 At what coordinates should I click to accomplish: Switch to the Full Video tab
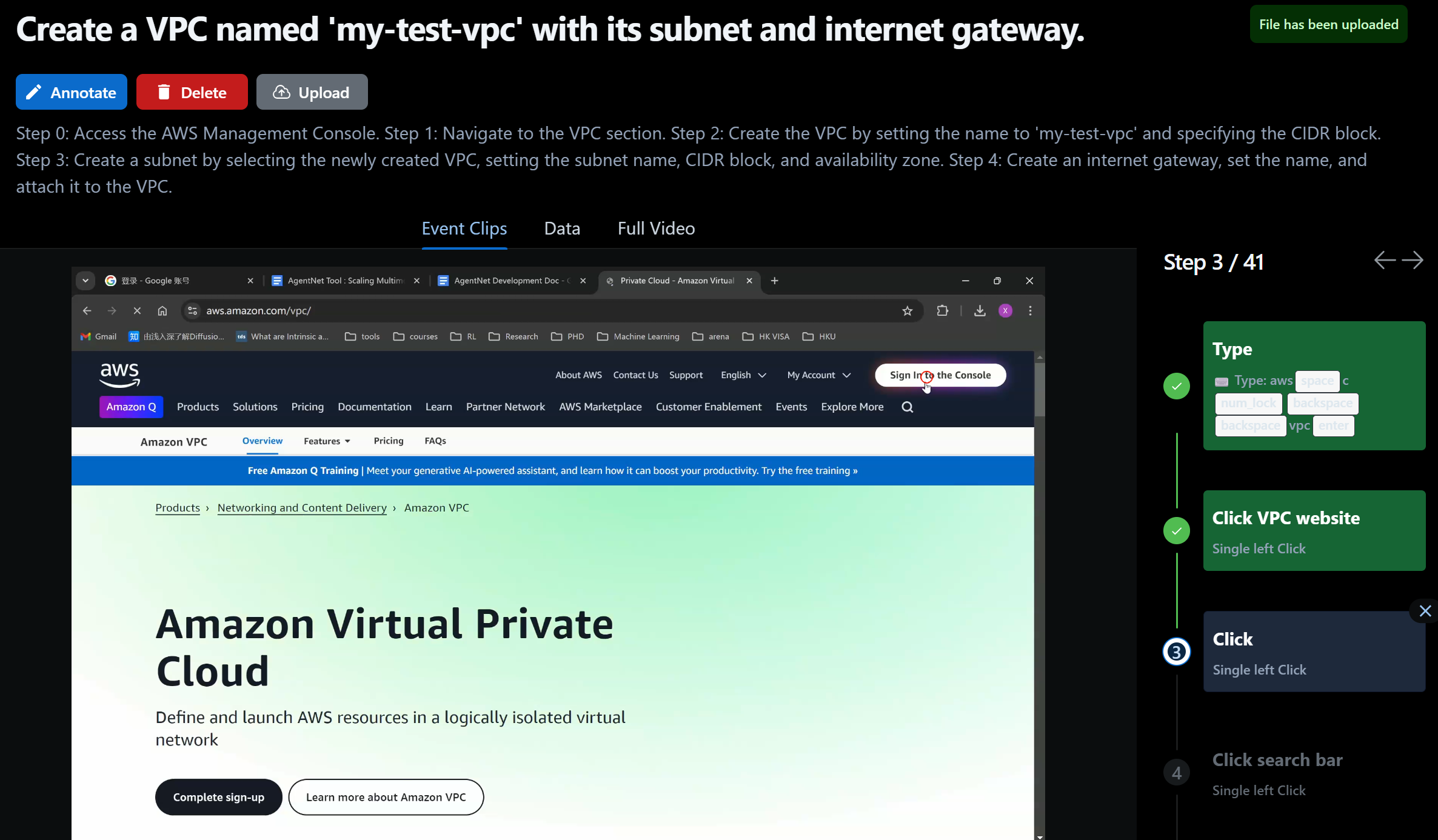[x=656, y=228]
